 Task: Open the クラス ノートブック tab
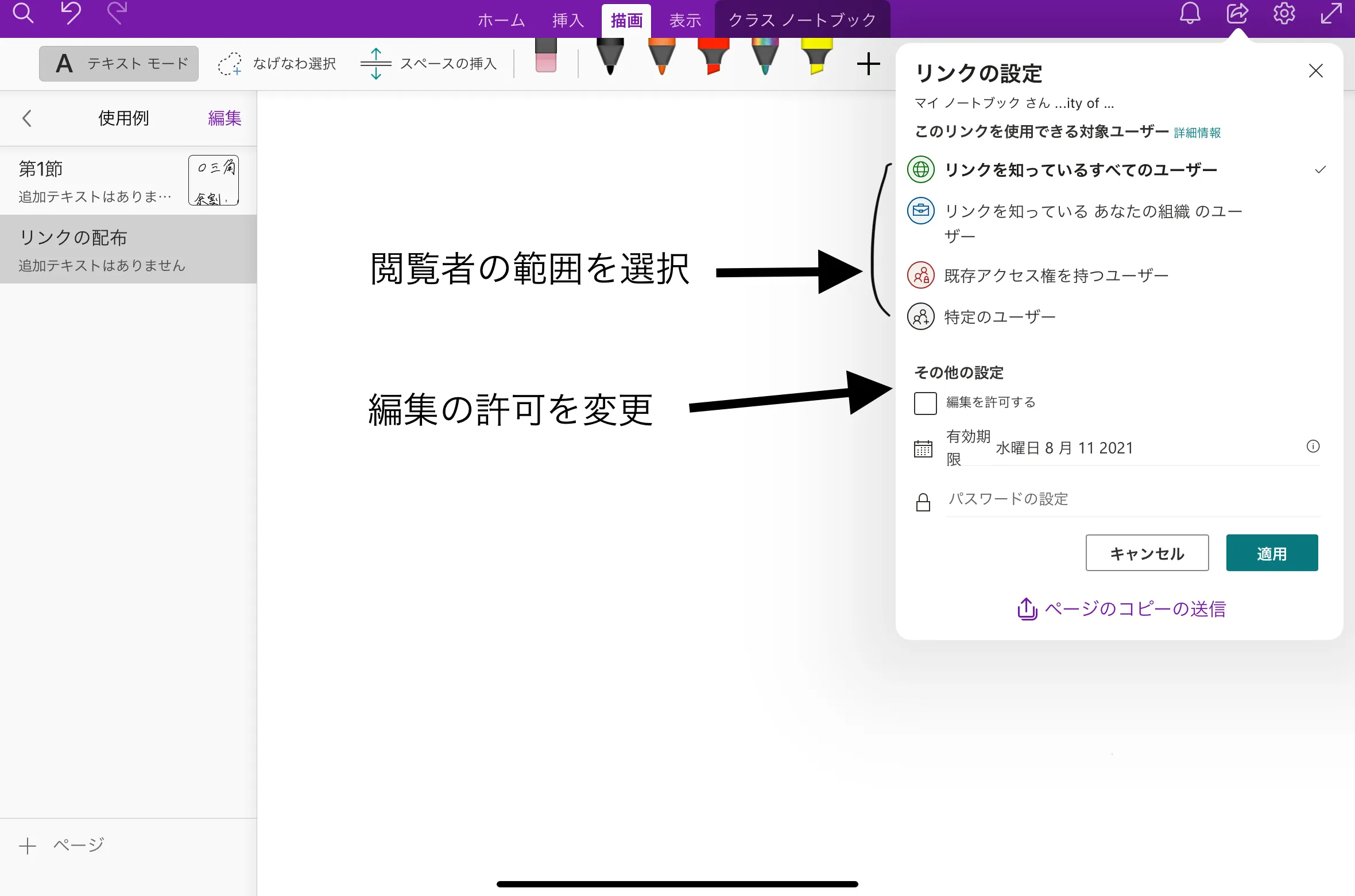(x=802, y=21)
